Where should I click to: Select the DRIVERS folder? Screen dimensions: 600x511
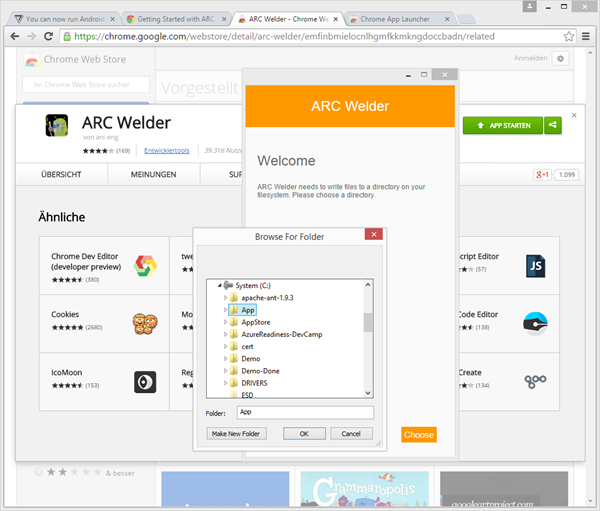coord(254,383)
